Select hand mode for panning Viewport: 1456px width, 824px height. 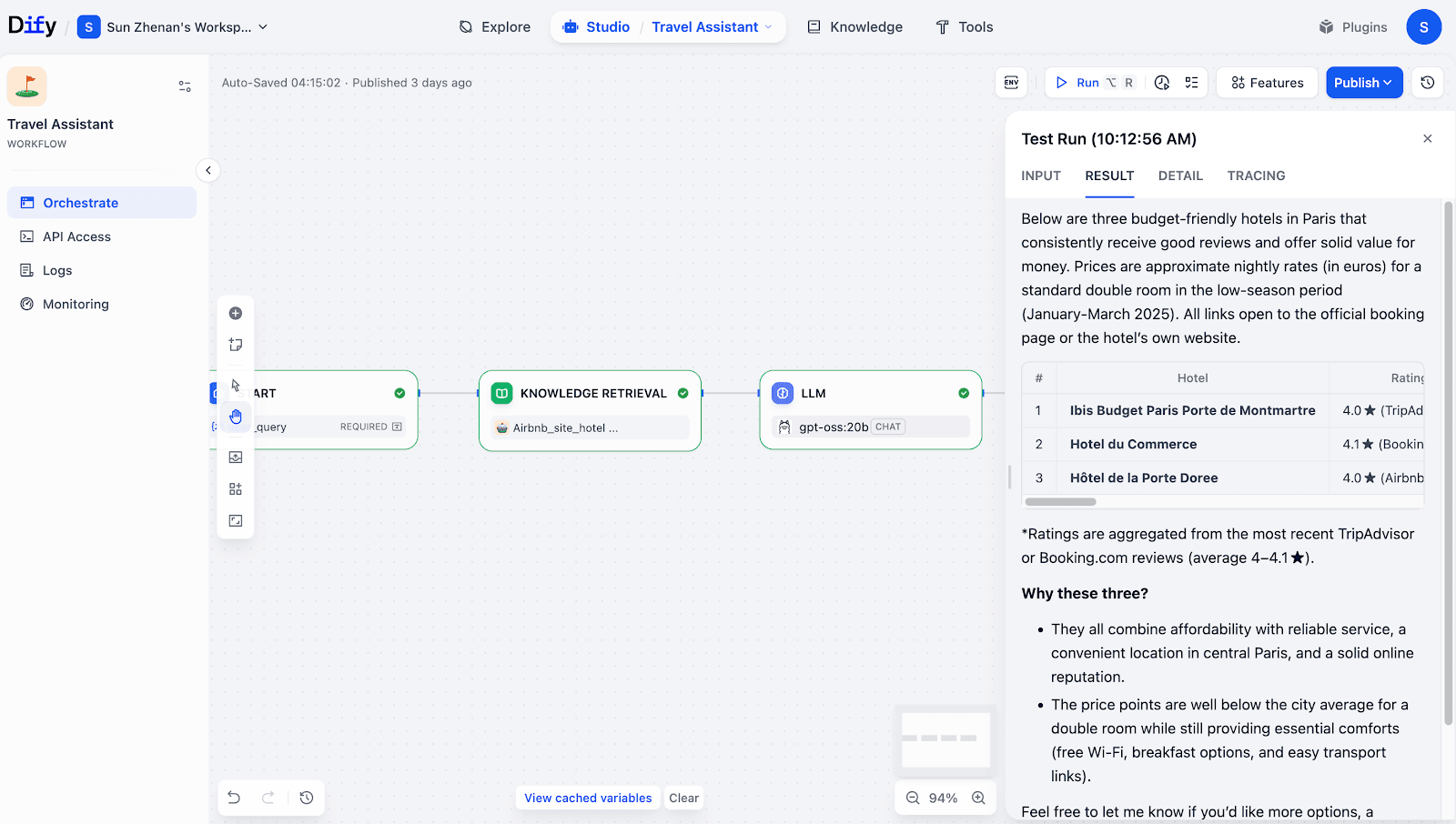(236, 417)
